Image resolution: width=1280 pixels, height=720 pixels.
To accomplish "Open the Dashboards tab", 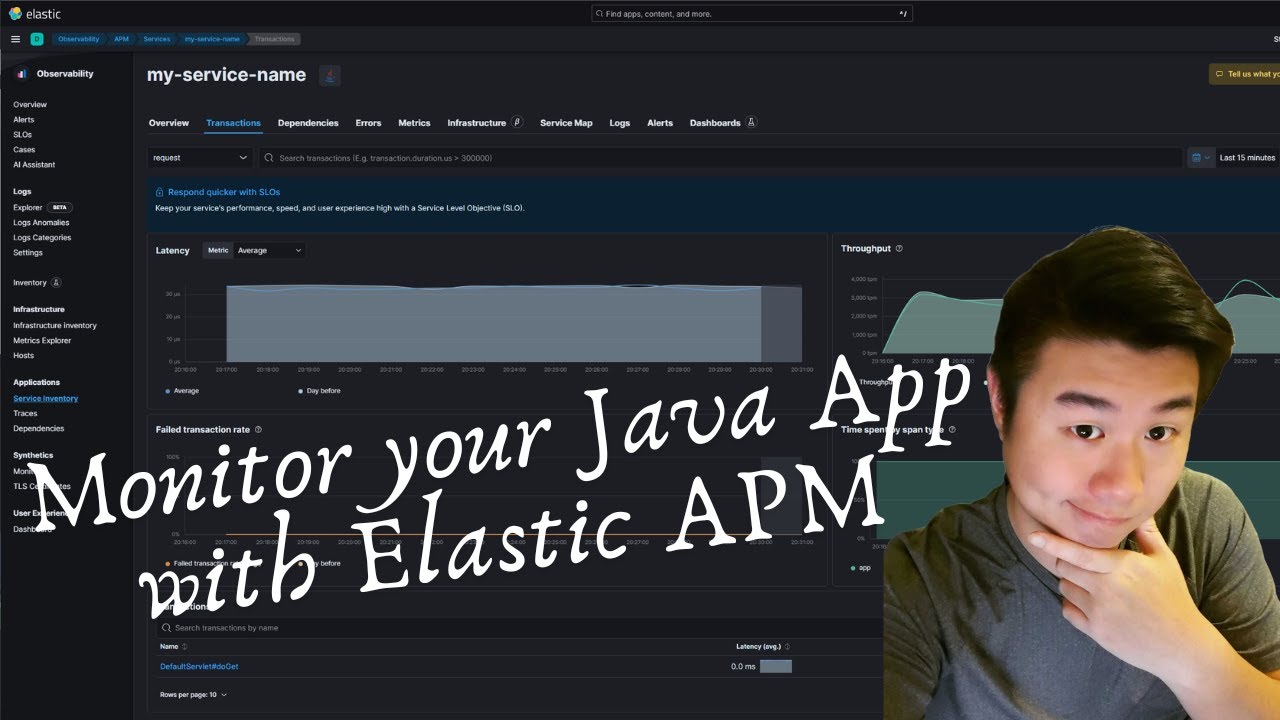I will (x=715, y=123).
